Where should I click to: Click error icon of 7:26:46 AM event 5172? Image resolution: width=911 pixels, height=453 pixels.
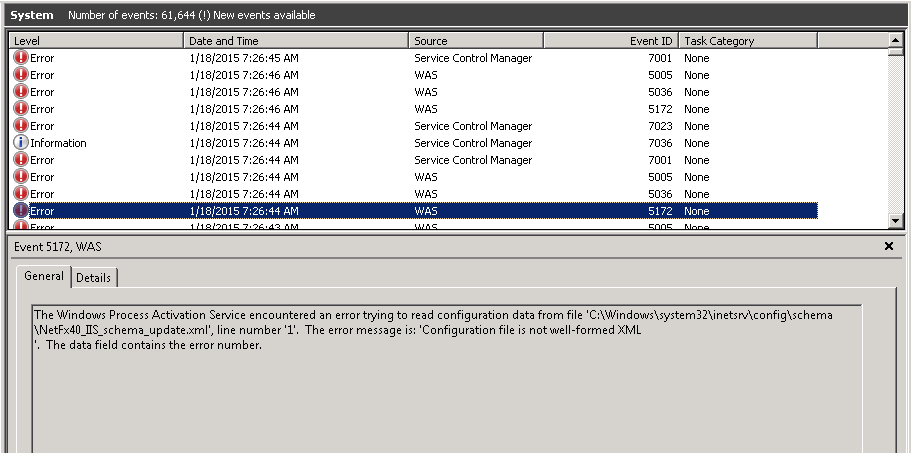(x=21, y=109)
